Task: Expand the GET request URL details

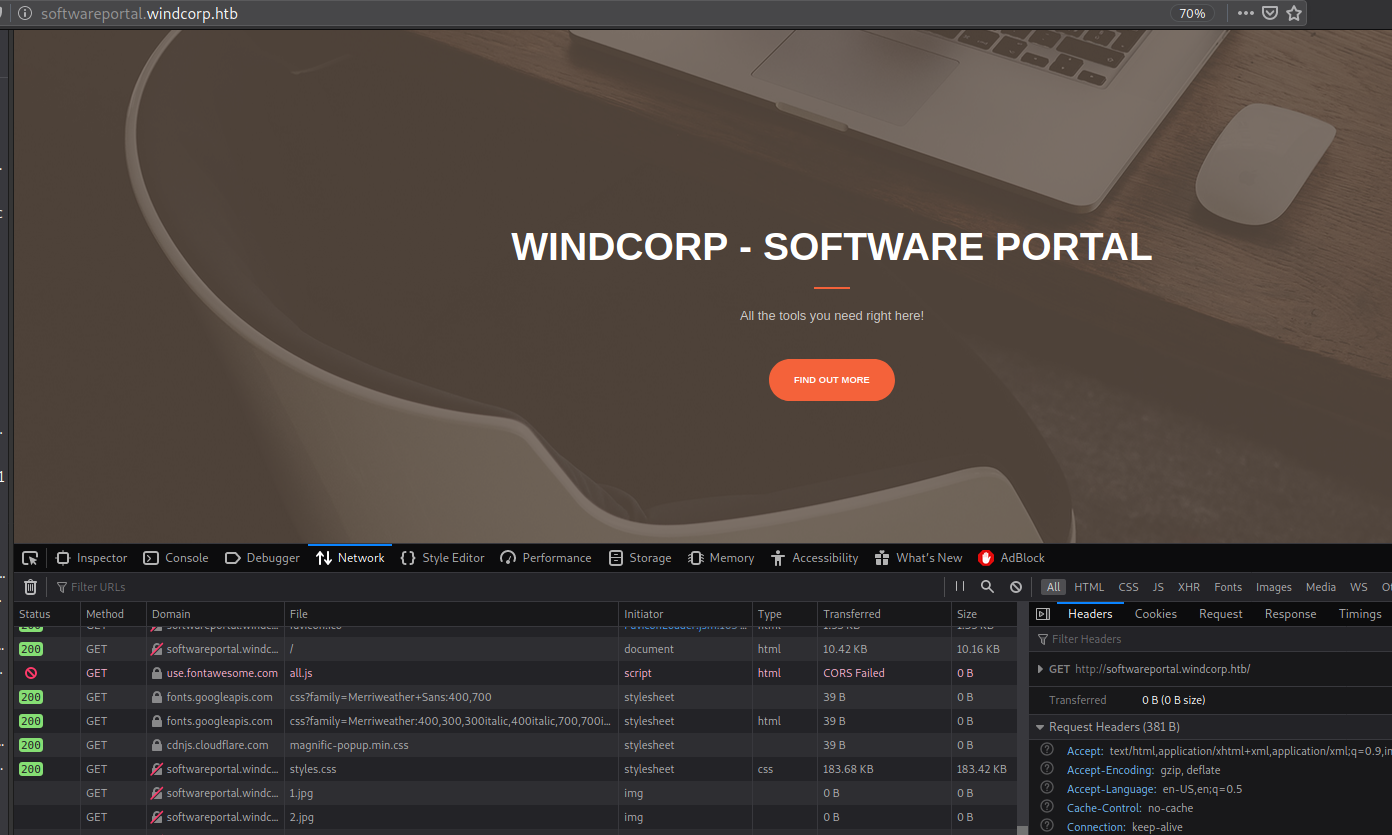Action: [x=1040, y=669]
